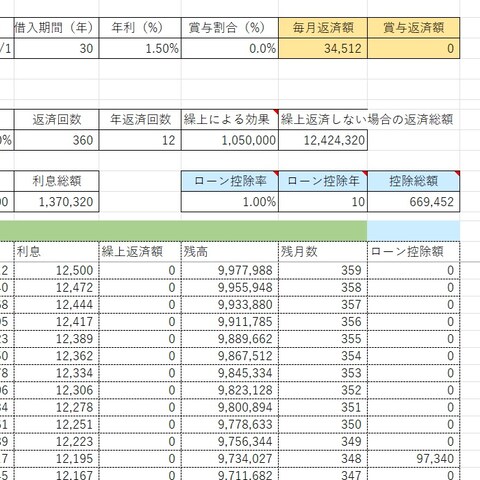
Task: Select the ローン控除率 cell showing 1.00%
Action: click(230, 202)
